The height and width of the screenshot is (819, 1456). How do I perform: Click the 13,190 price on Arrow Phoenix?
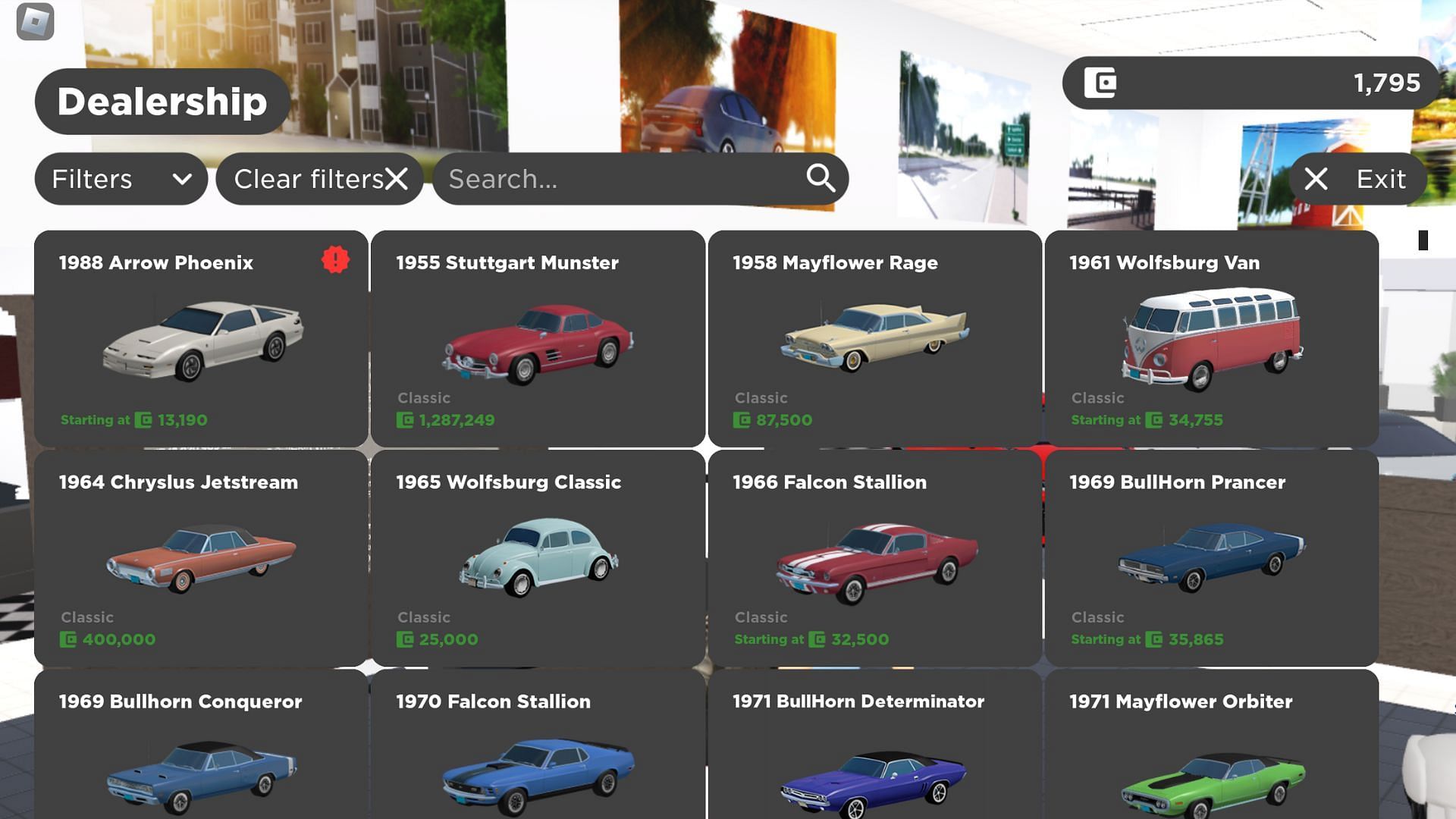tap(182, 420)
